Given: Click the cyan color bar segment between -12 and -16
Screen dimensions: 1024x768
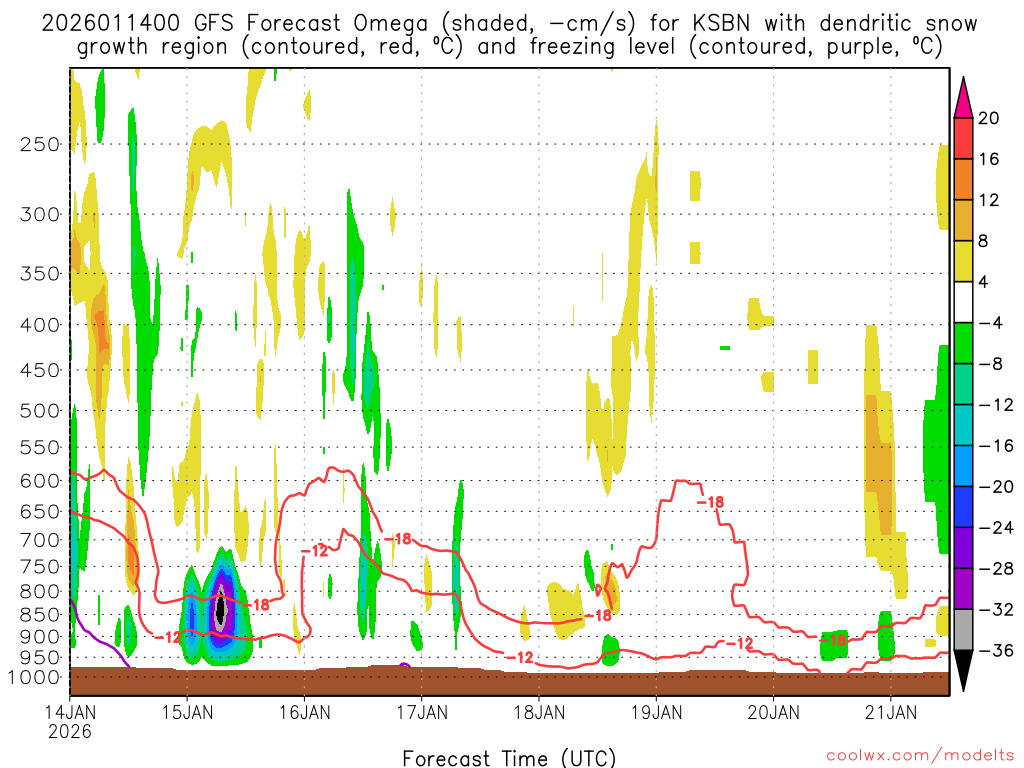Looking at the screenshot, I should click(x=963, y=425).
